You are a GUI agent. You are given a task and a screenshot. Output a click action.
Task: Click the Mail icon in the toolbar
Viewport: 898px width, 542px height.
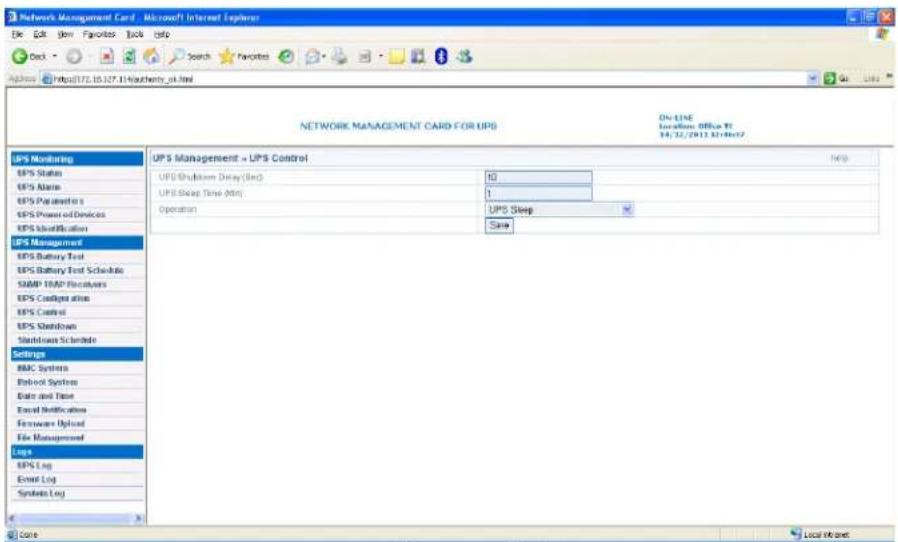(x=313, y=56)
